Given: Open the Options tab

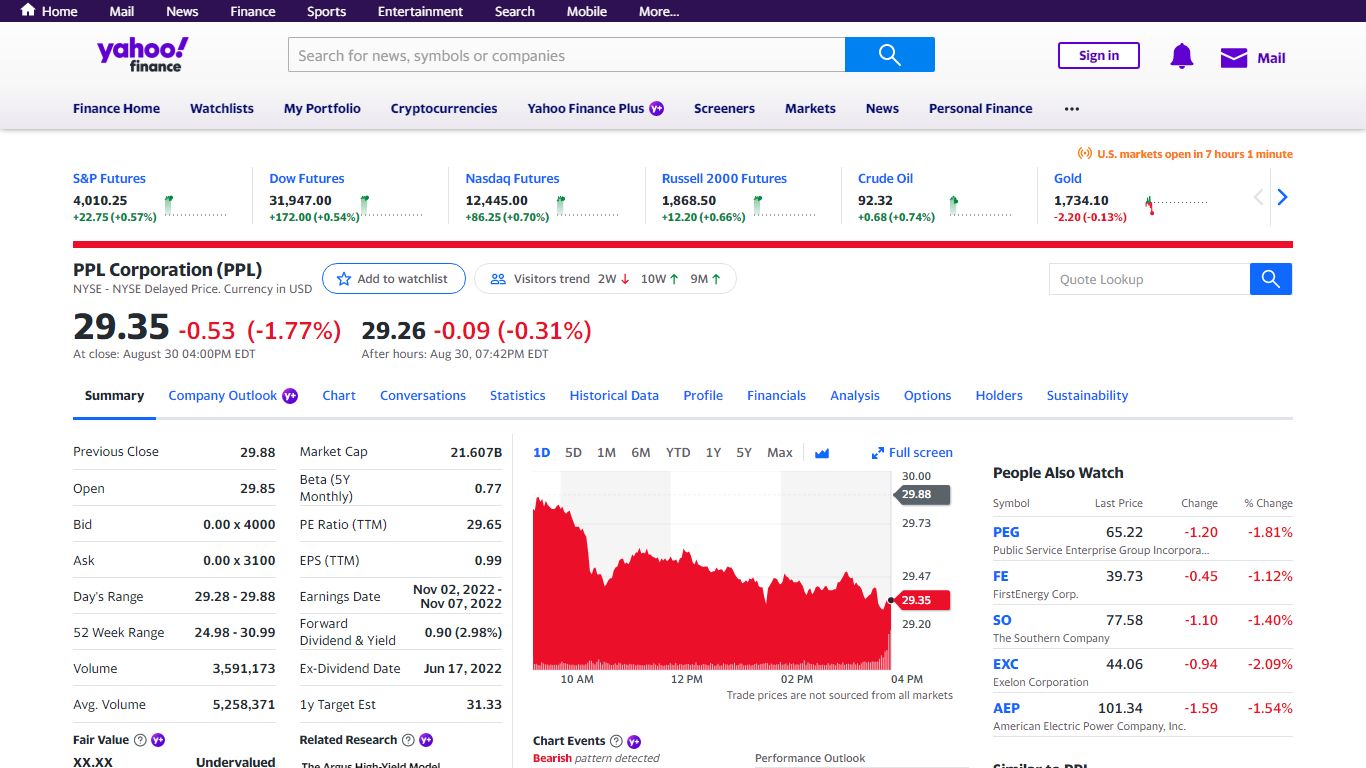Looking at the screenshot, I should (x=928, y=396).
